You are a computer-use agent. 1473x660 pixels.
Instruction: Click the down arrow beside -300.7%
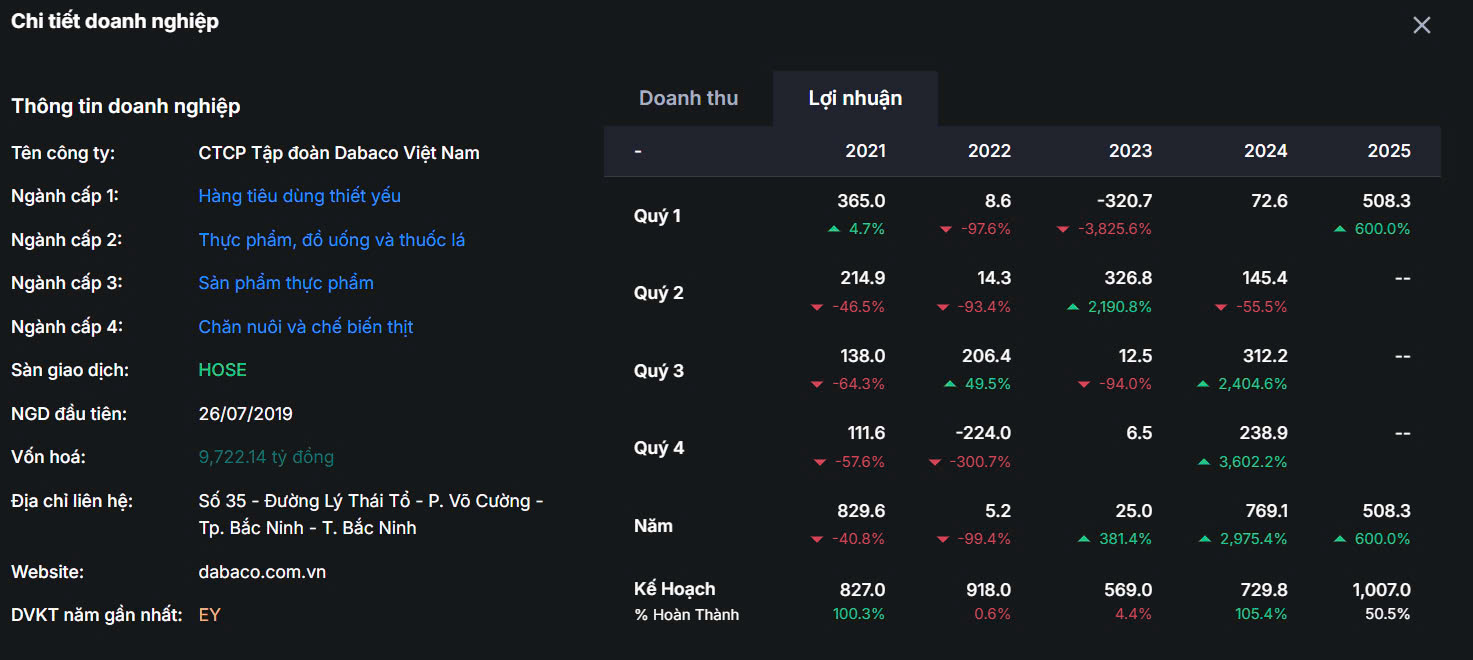[x=935, y=462]
